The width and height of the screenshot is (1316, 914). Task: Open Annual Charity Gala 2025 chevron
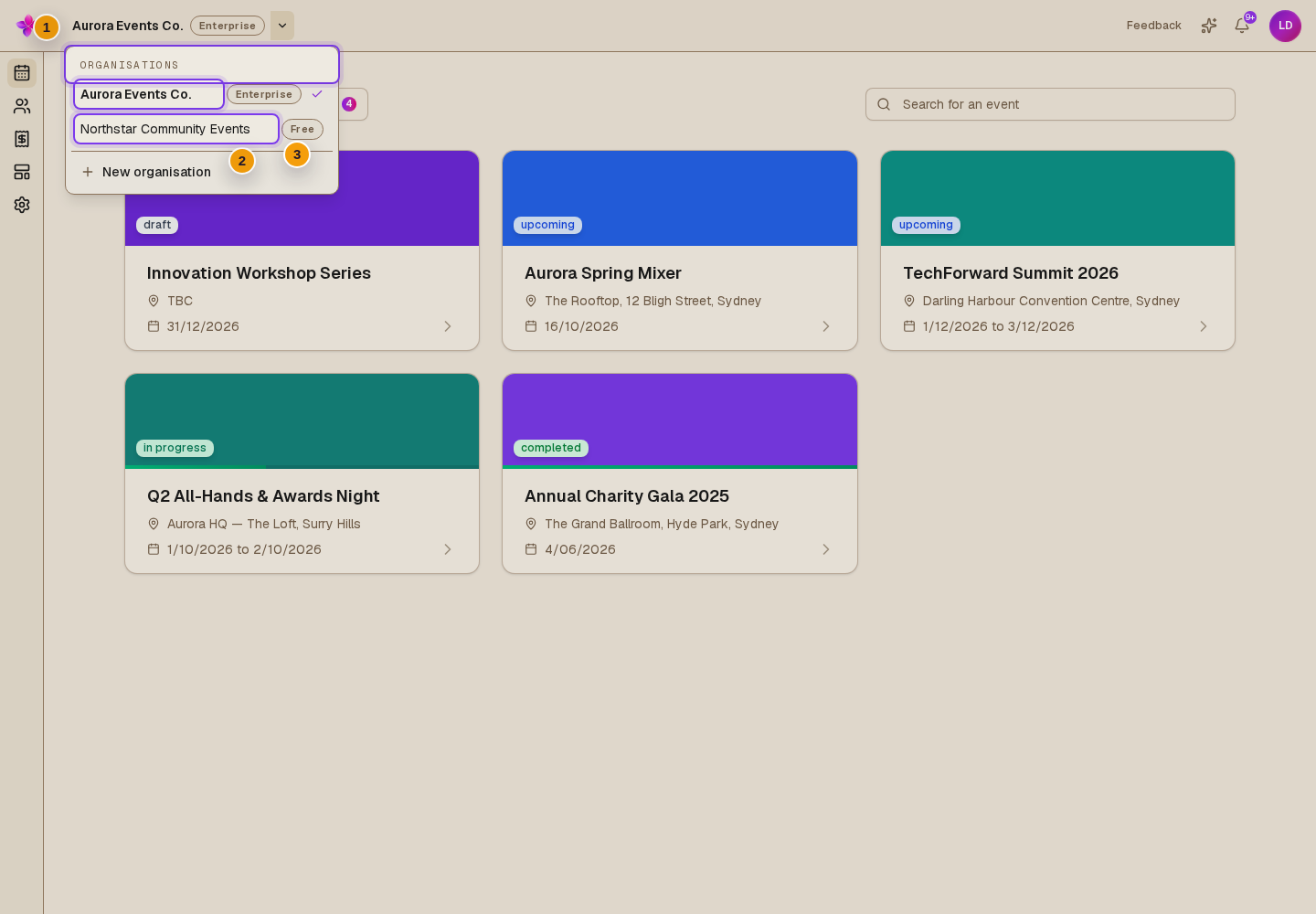point(826,549)
